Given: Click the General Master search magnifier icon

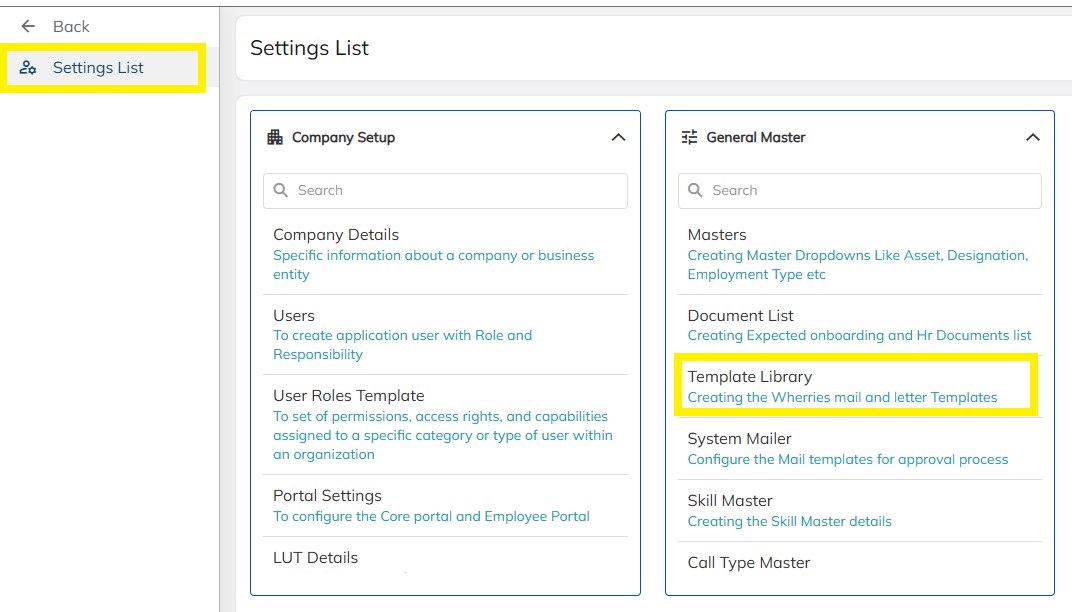Looking at the screenshot, I should click(x=695, y=191).
